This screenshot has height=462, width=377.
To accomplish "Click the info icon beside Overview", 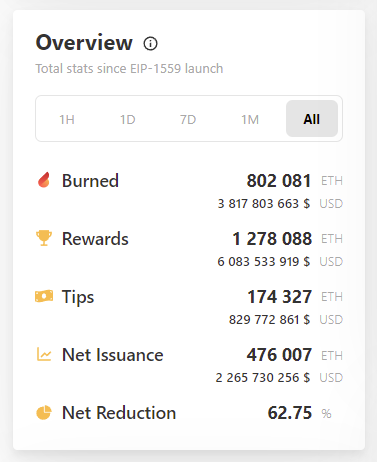I will click(x=150, y=44).
